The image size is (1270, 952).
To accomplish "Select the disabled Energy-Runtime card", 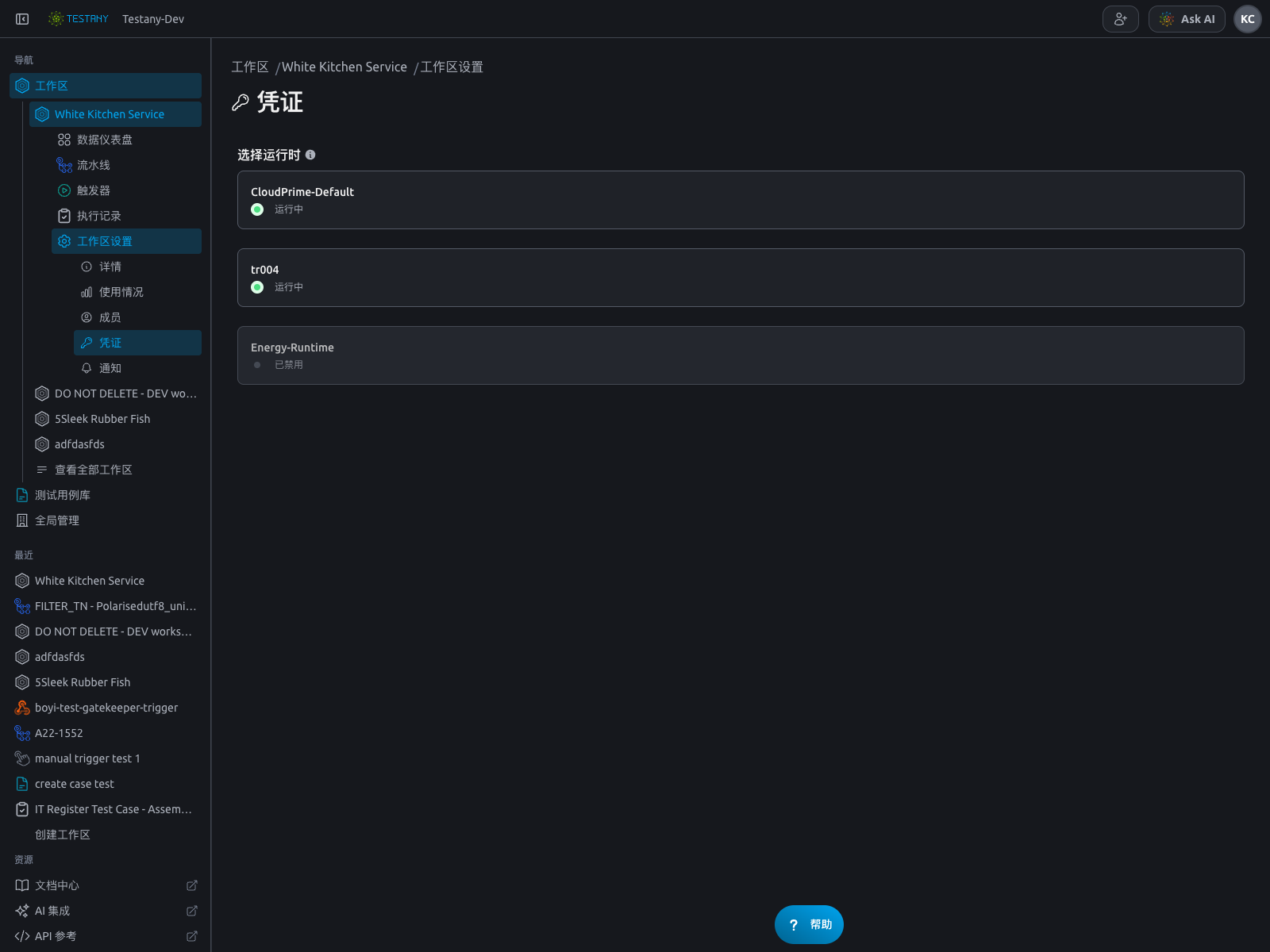I will tap(740, 355).
